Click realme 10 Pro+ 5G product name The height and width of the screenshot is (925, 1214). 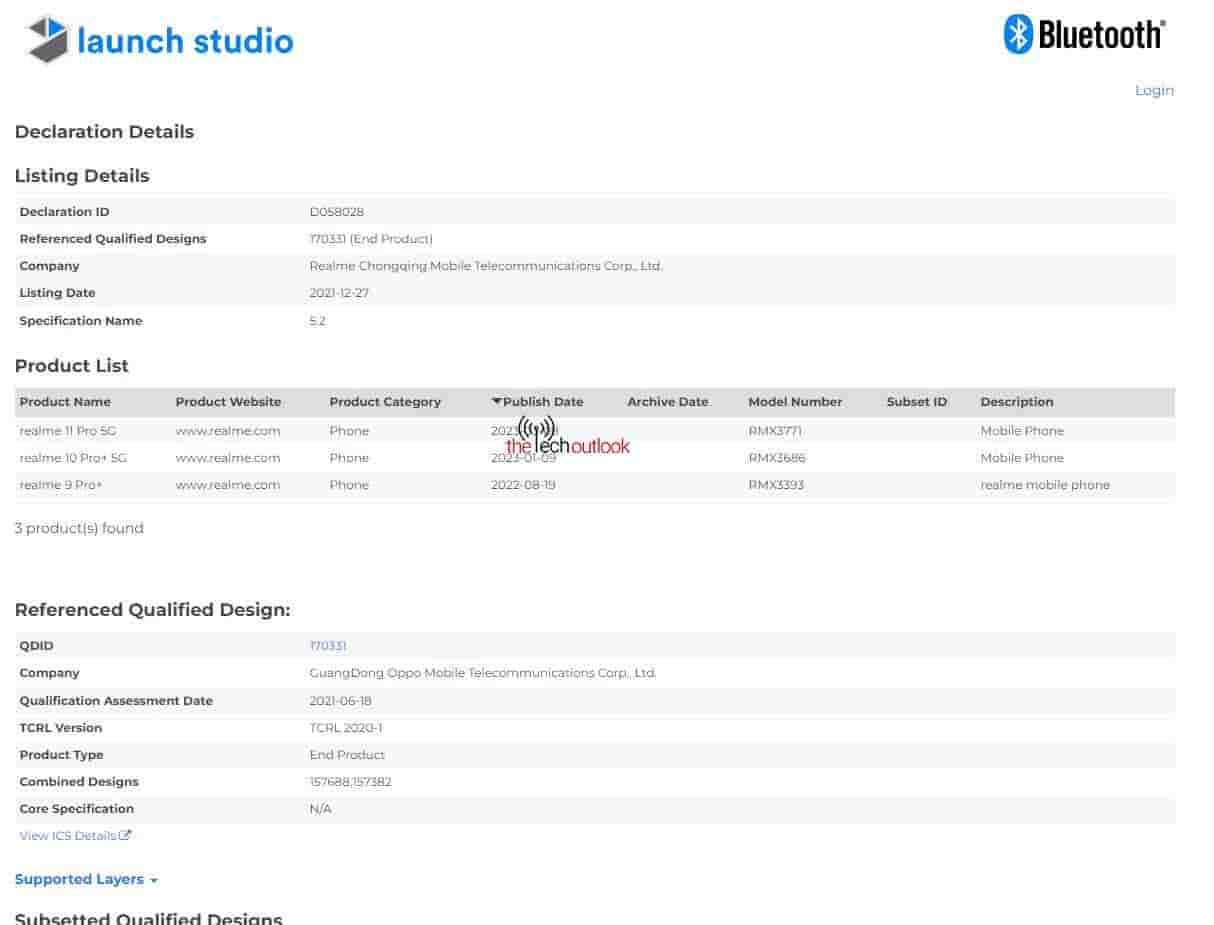pyautogui.click(x=73, y=458)
